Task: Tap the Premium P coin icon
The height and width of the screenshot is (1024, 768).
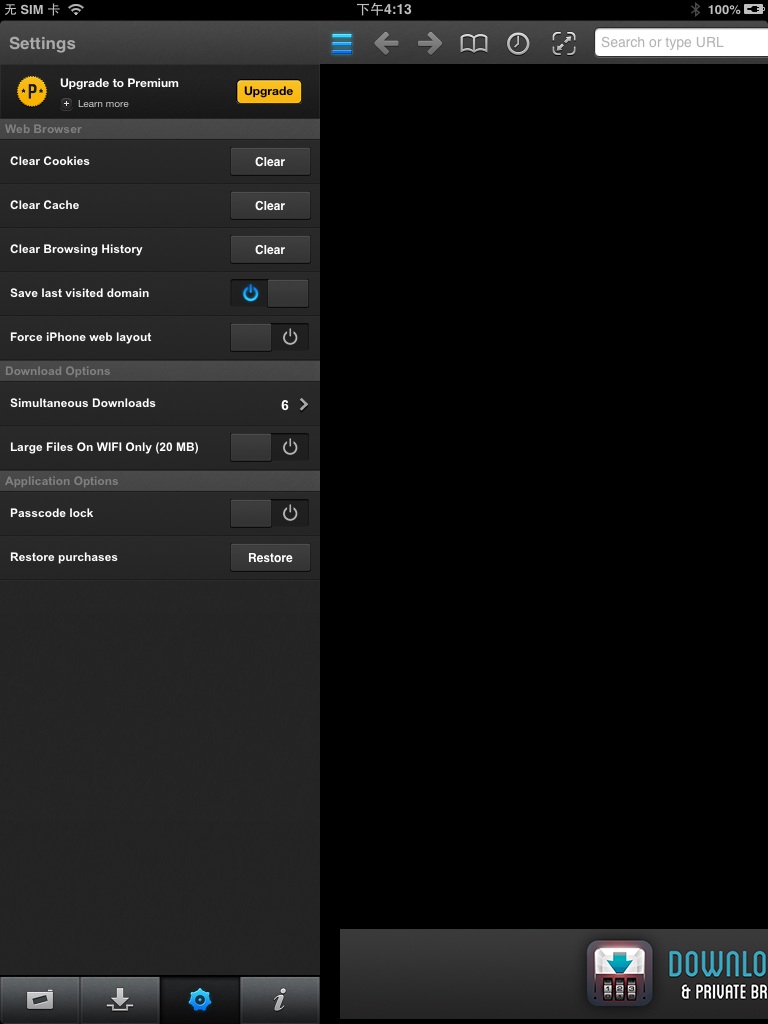Action: point(32,92)
